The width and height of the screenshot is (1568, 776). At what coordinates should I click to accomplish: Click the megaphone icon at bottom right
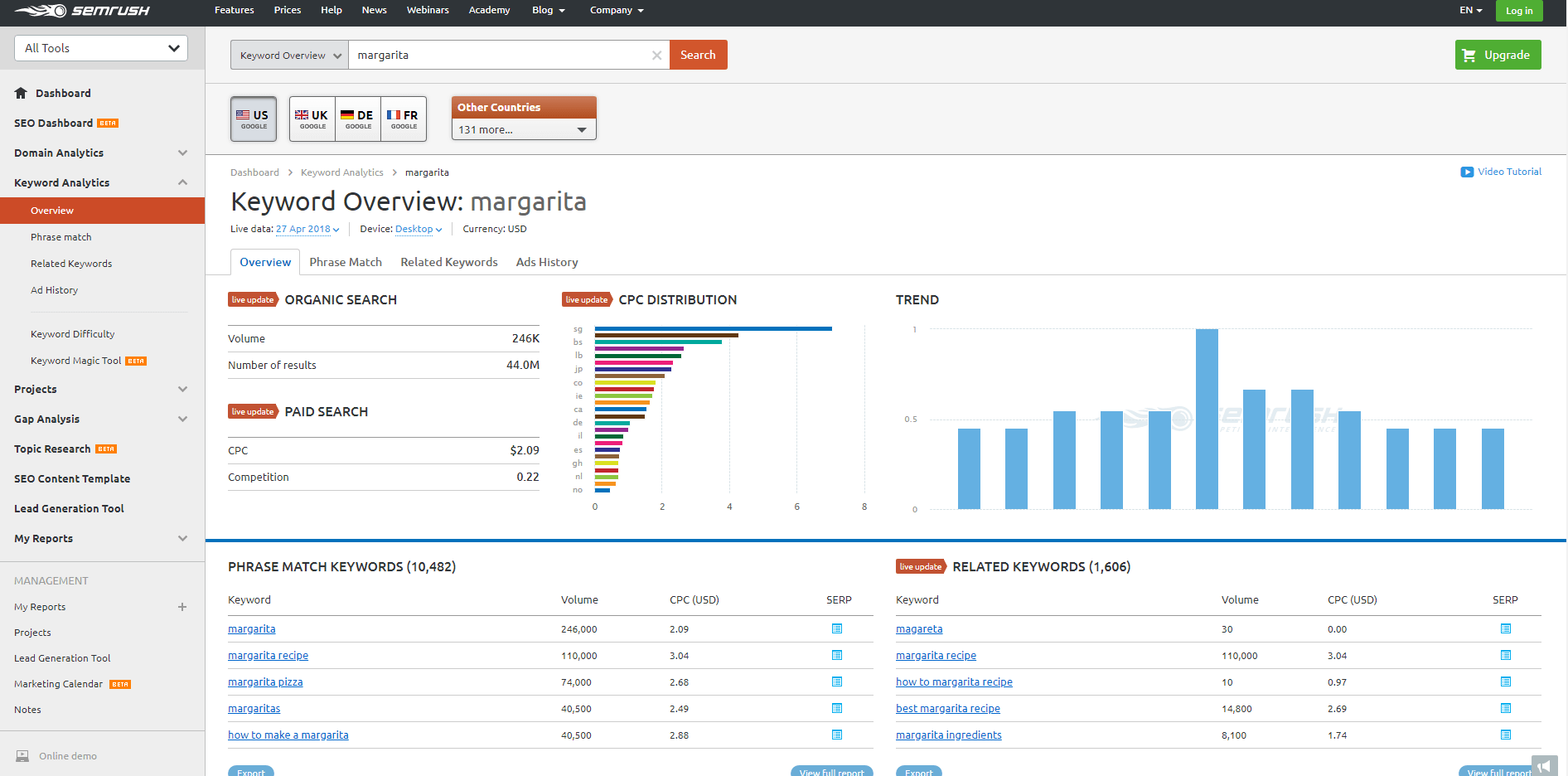point(1544,765)
